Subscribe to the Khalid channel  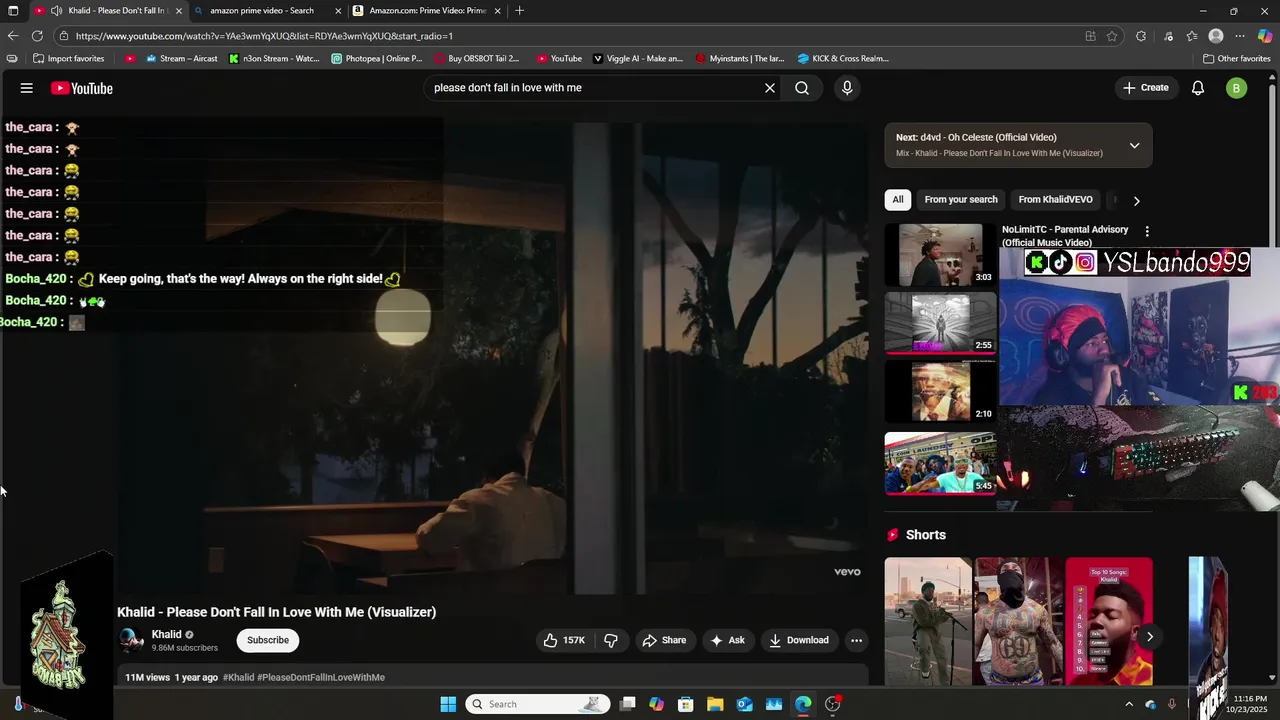[268, 640]
